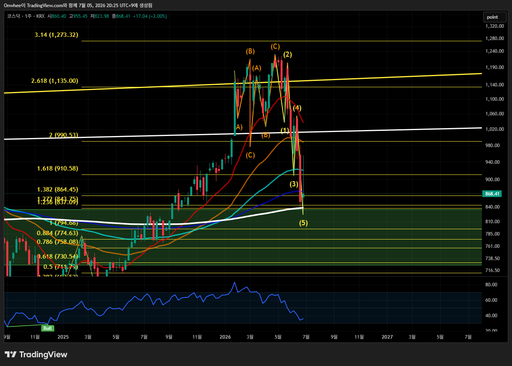This screenshot has height=366, width=512.
Task: Click the yellow (4) wave label
Action: tap(297, 108)
